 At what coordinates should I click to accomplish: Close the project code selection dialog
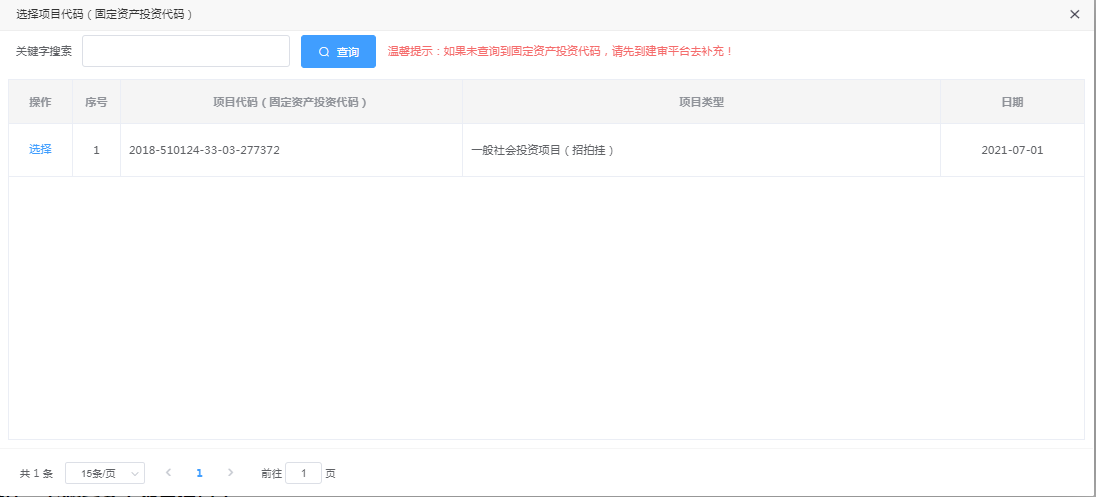coord(1075,14)
